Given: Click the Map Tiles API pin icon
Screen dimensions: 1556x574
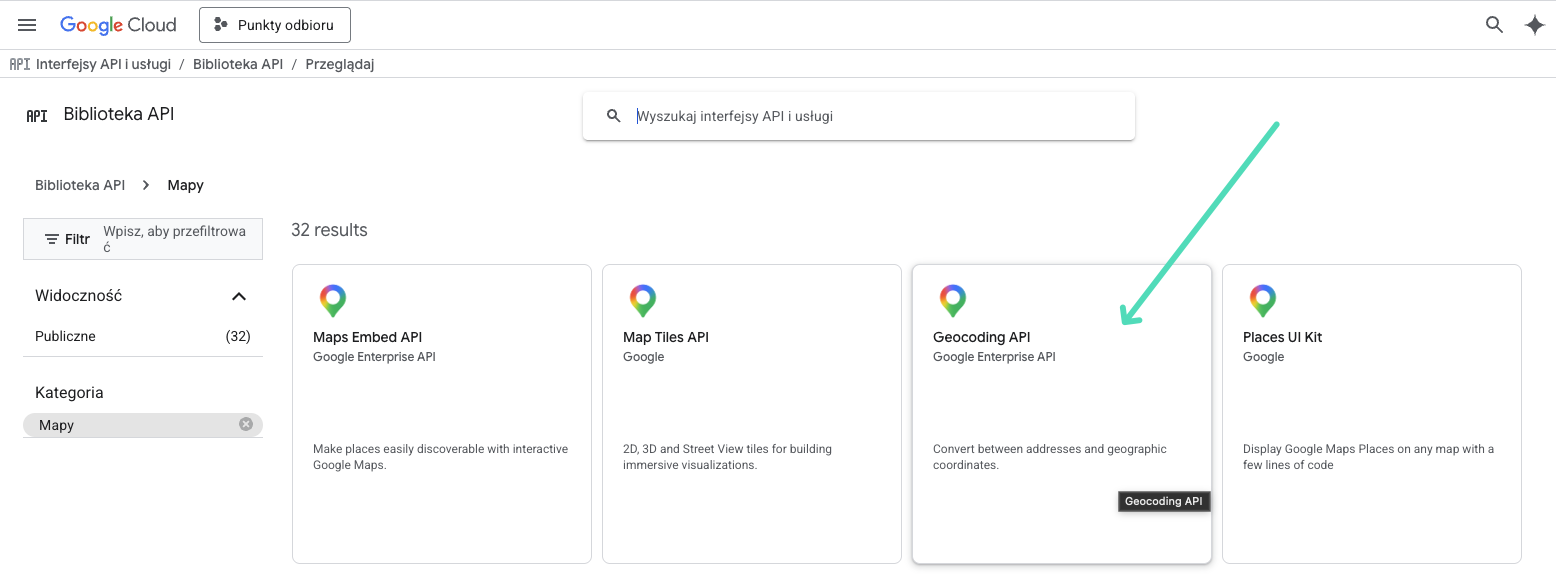Looking at the screenshot, I should [642, 300].
